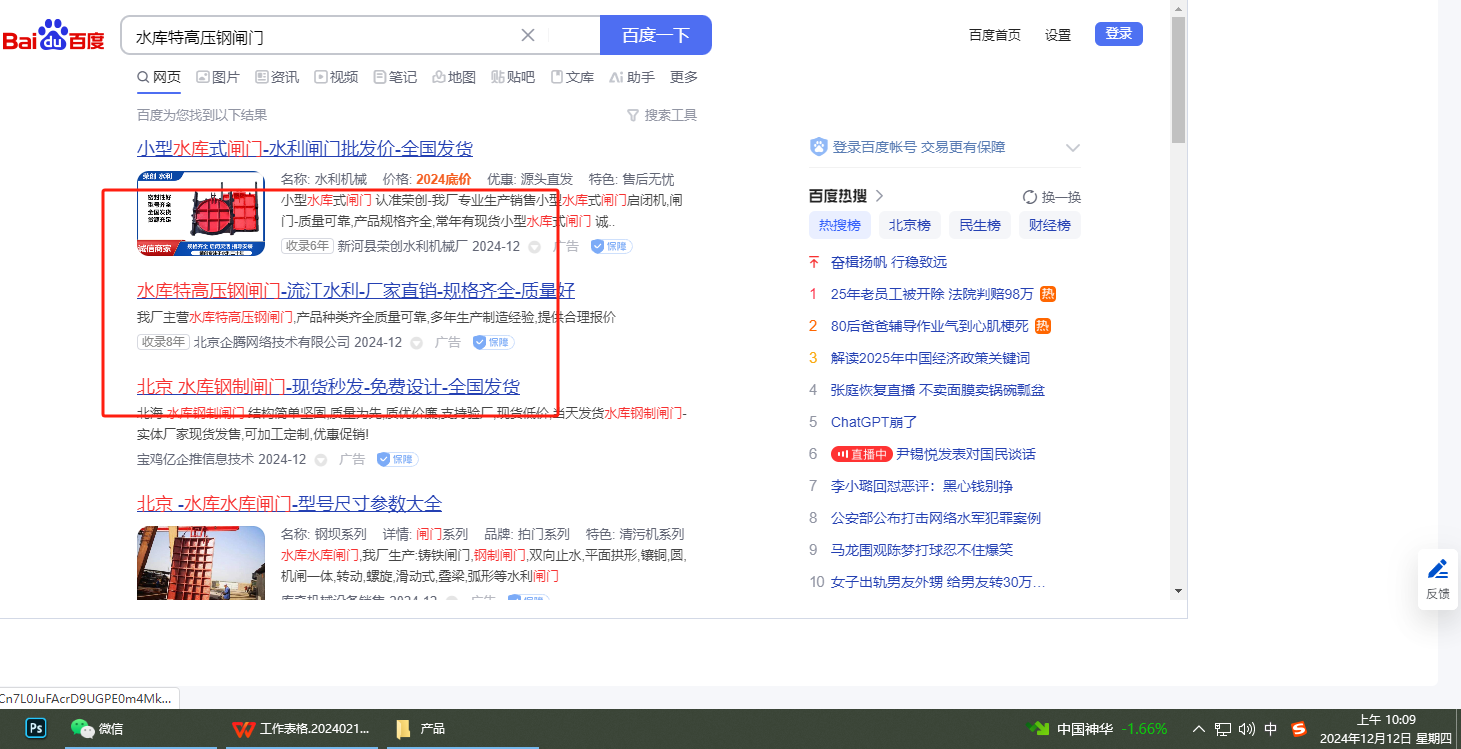The height and width of the screenshot is (749, 1461).
Task: Open the 水库特高压钢闸门-流汀水利 result link
Action: tap(355, 291)
